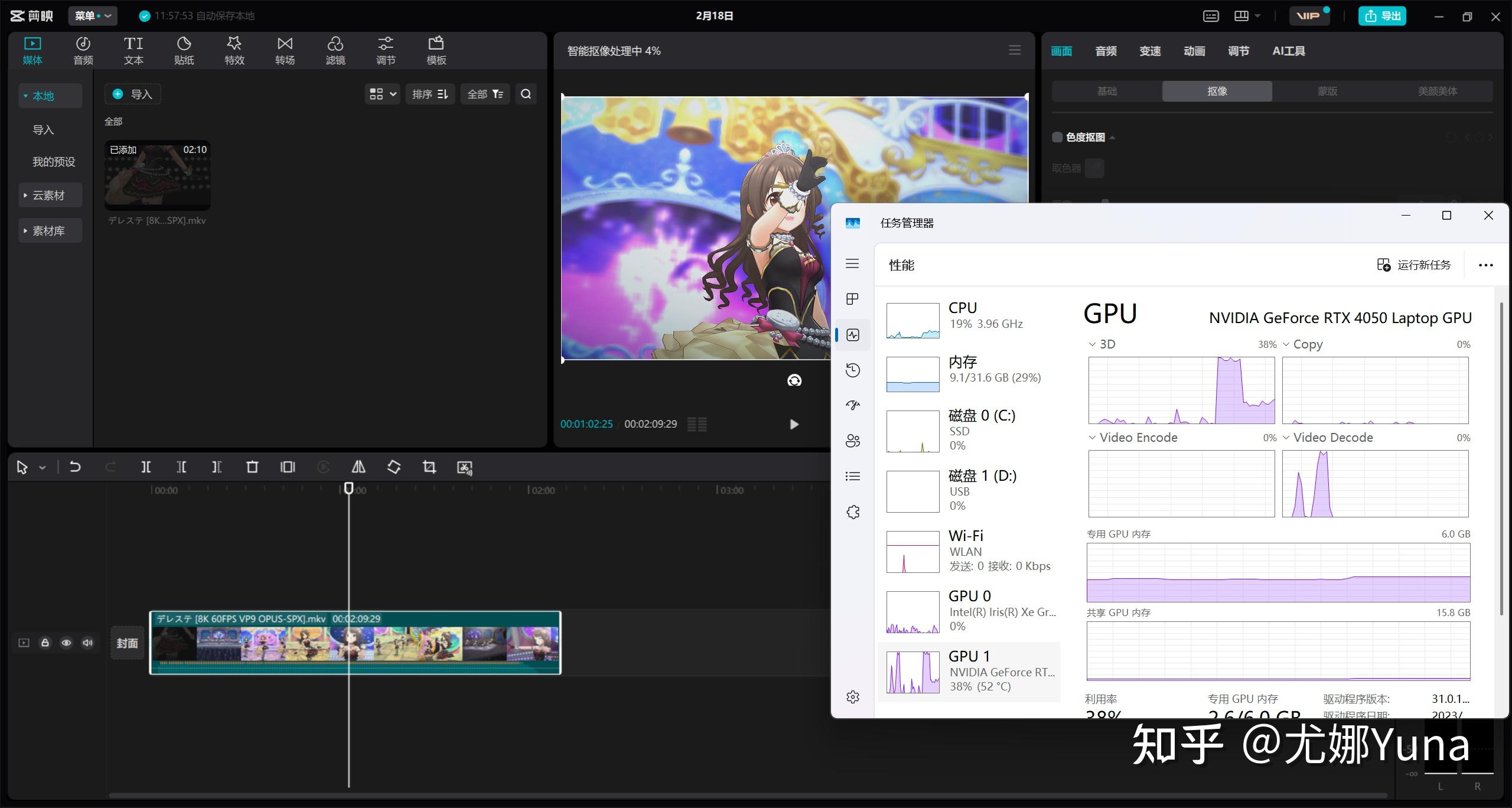Click 导出 export button top right
The height and width of the screenshot is (808, 1512).
point(1383,16)
